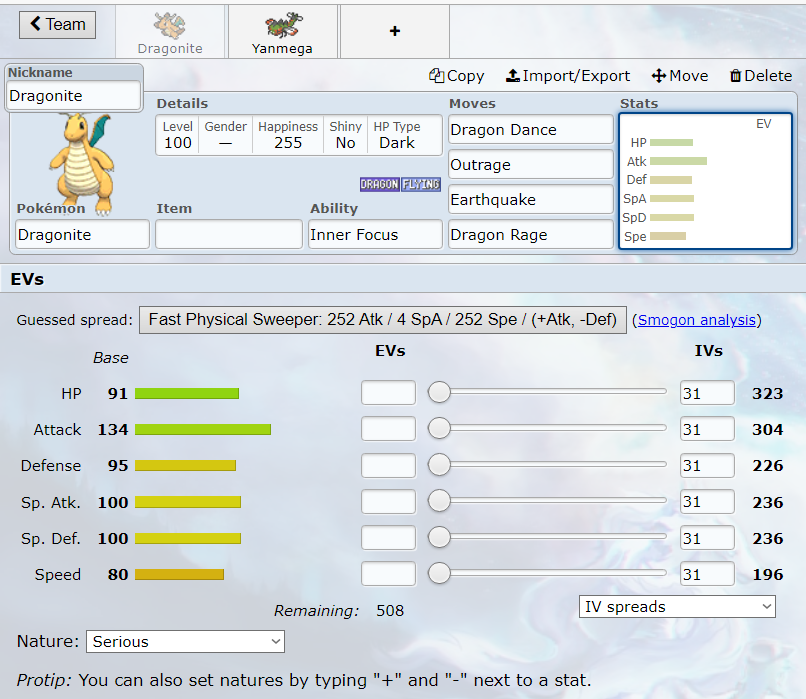
Task: Focus the Nickname input field
Action: click(74, 96)
